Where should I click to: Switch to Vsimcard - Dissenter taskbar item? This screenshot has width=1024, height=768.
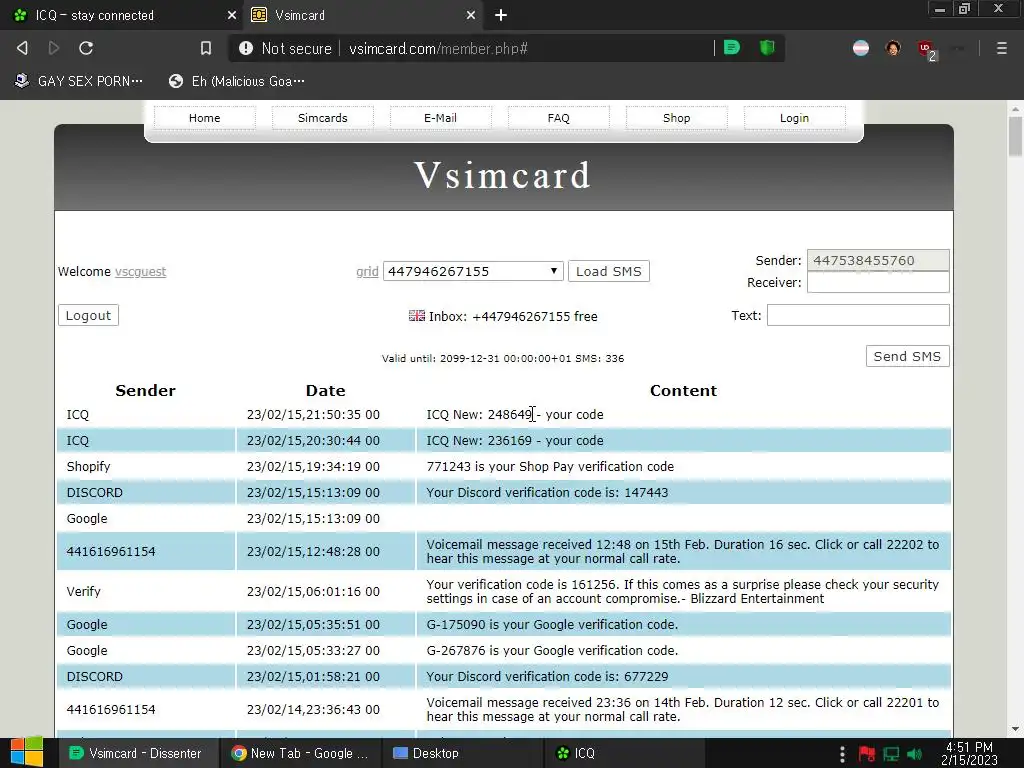[136, 753]
